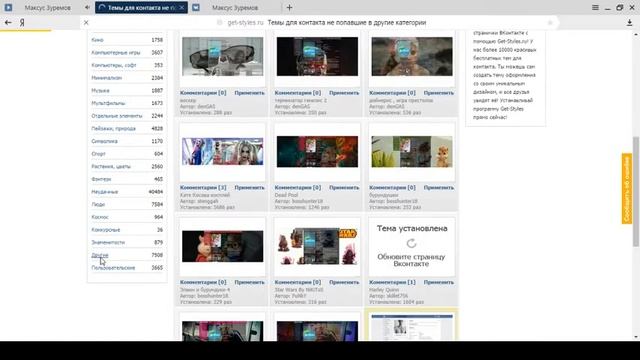
Task: Open the Компьютерные игры category
Action: pos(116,53)
